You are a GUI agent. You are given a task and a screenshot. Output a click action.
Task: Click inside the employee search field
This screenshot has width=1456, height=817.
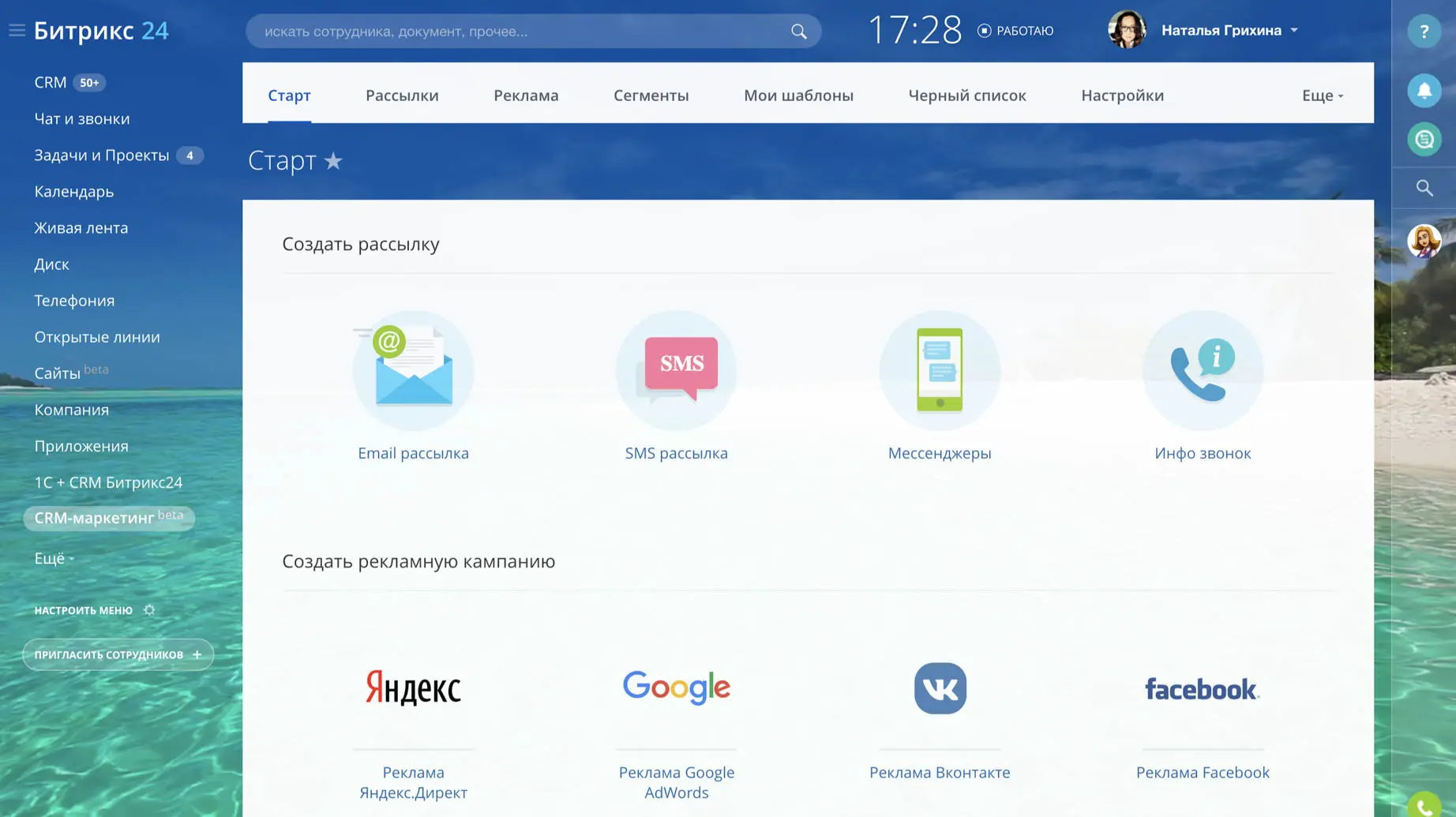point(521,32)
